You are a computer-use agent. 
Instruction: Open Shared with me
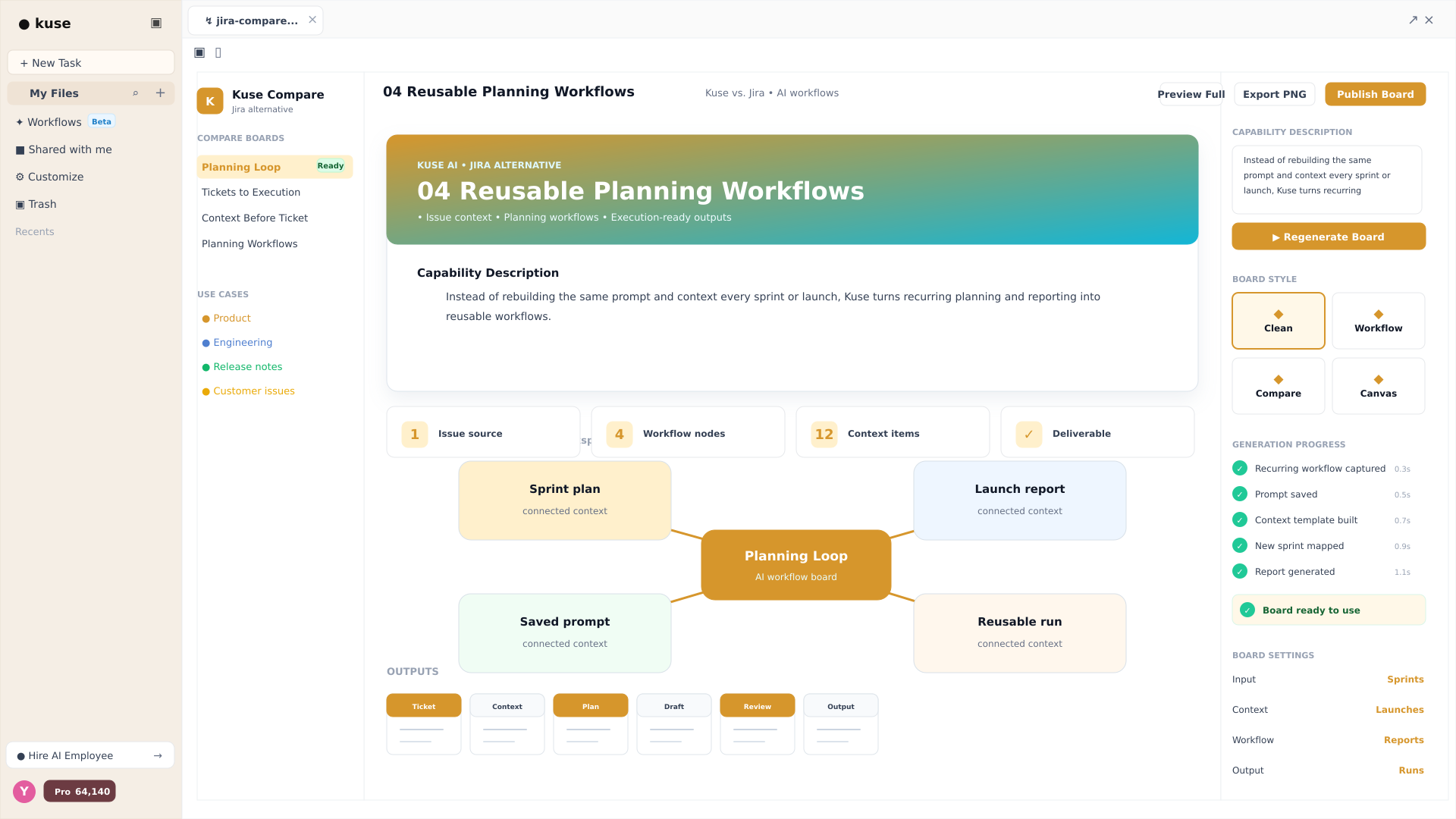tap(64, 149)
